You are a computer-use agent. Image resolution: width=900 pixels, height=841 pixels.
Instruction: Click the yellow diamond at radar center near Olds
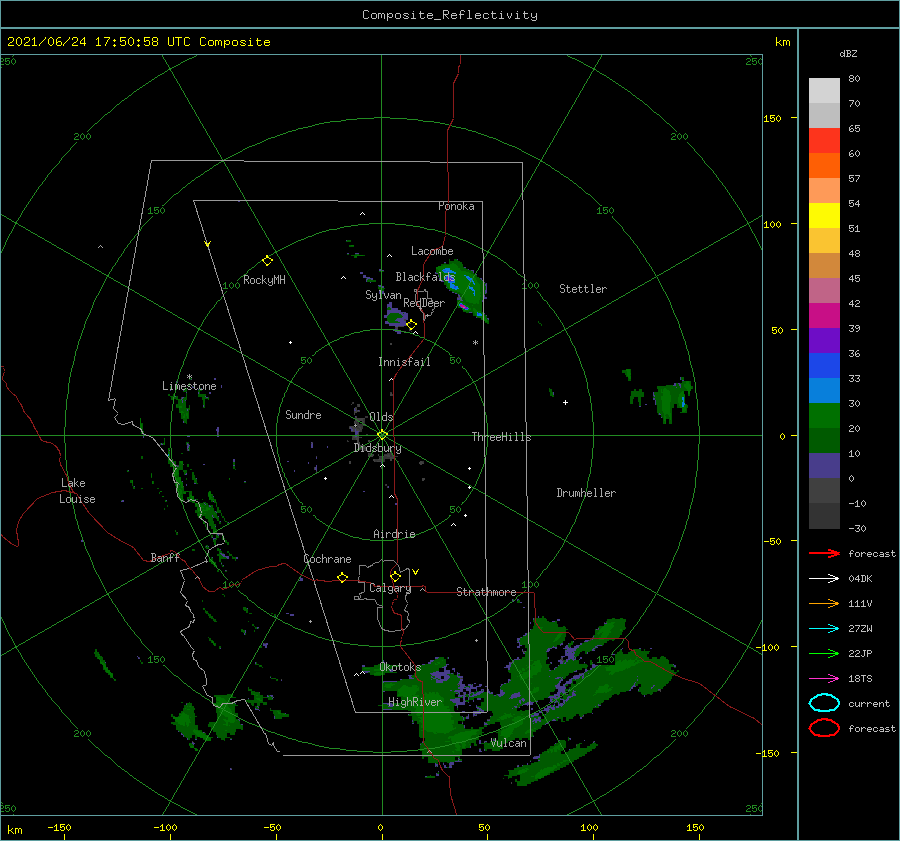[x=382, y=435]
